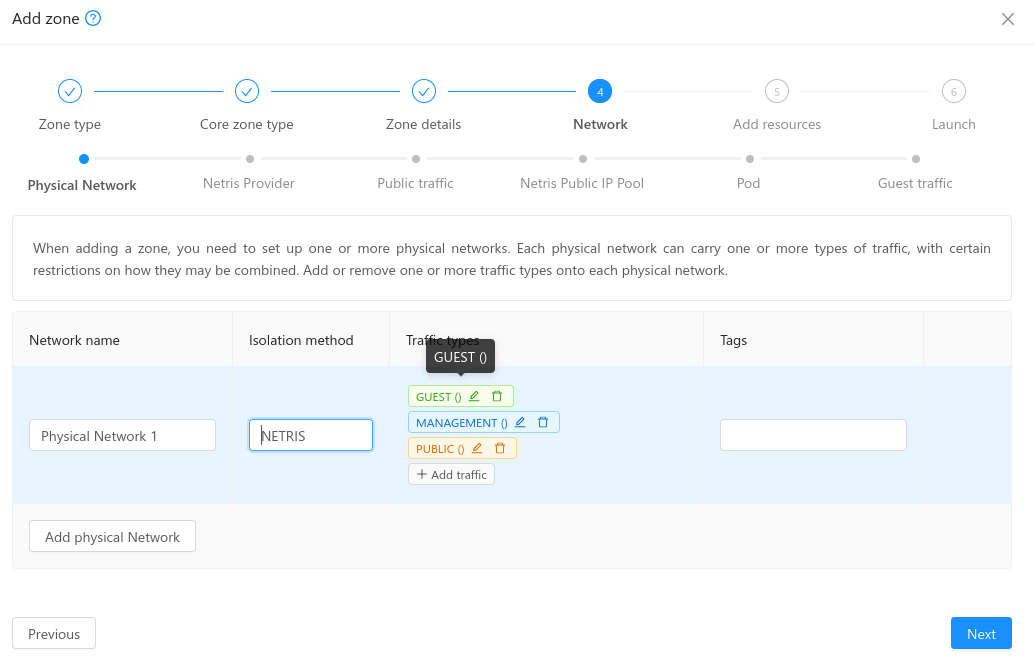Screen dimensions: 1035x666
Task: Delete the GUEST traffic type
Action: tap(497, 397)
